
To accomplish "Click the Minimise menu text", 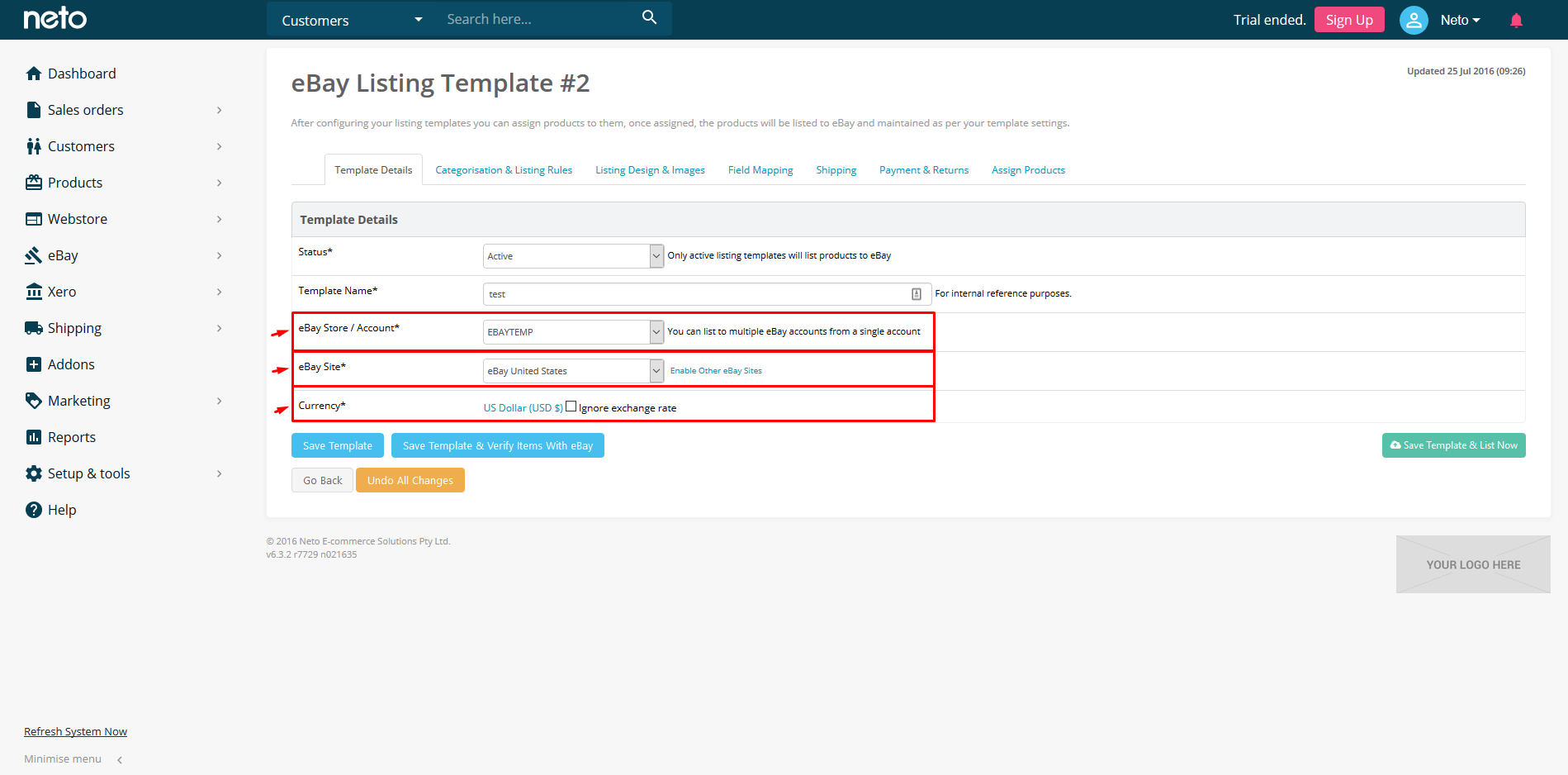I will [63, 759].
